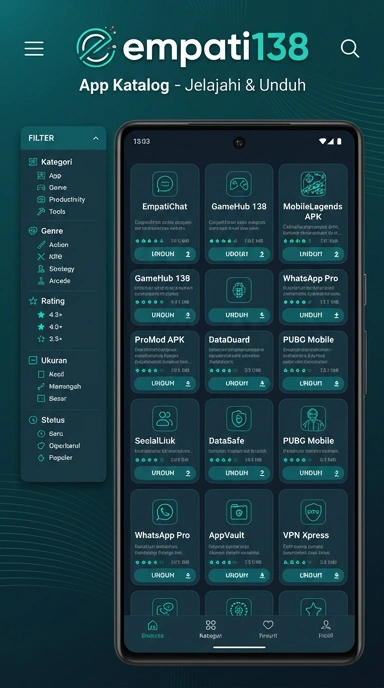
Task: Switch to the Kategori bottom tab
Action: click(x=211, y=629)
